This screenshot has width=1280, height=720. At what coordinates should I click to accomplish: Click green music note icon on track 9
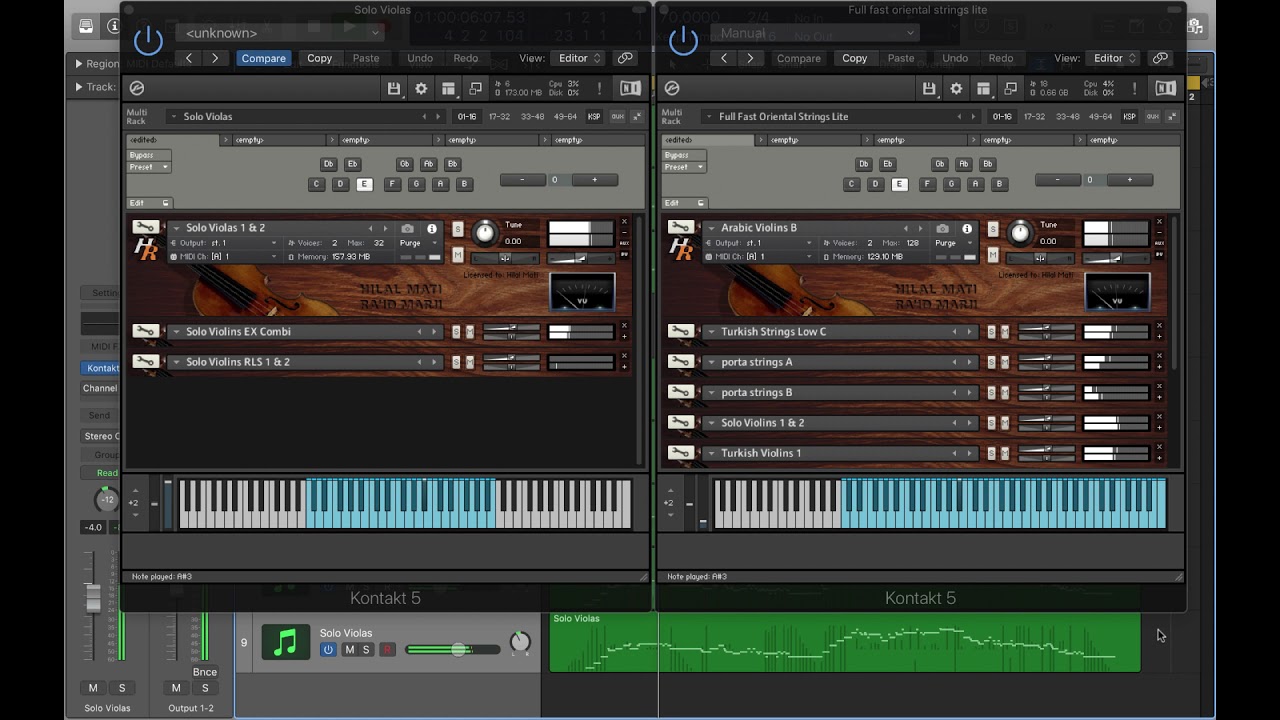(285, 642)
